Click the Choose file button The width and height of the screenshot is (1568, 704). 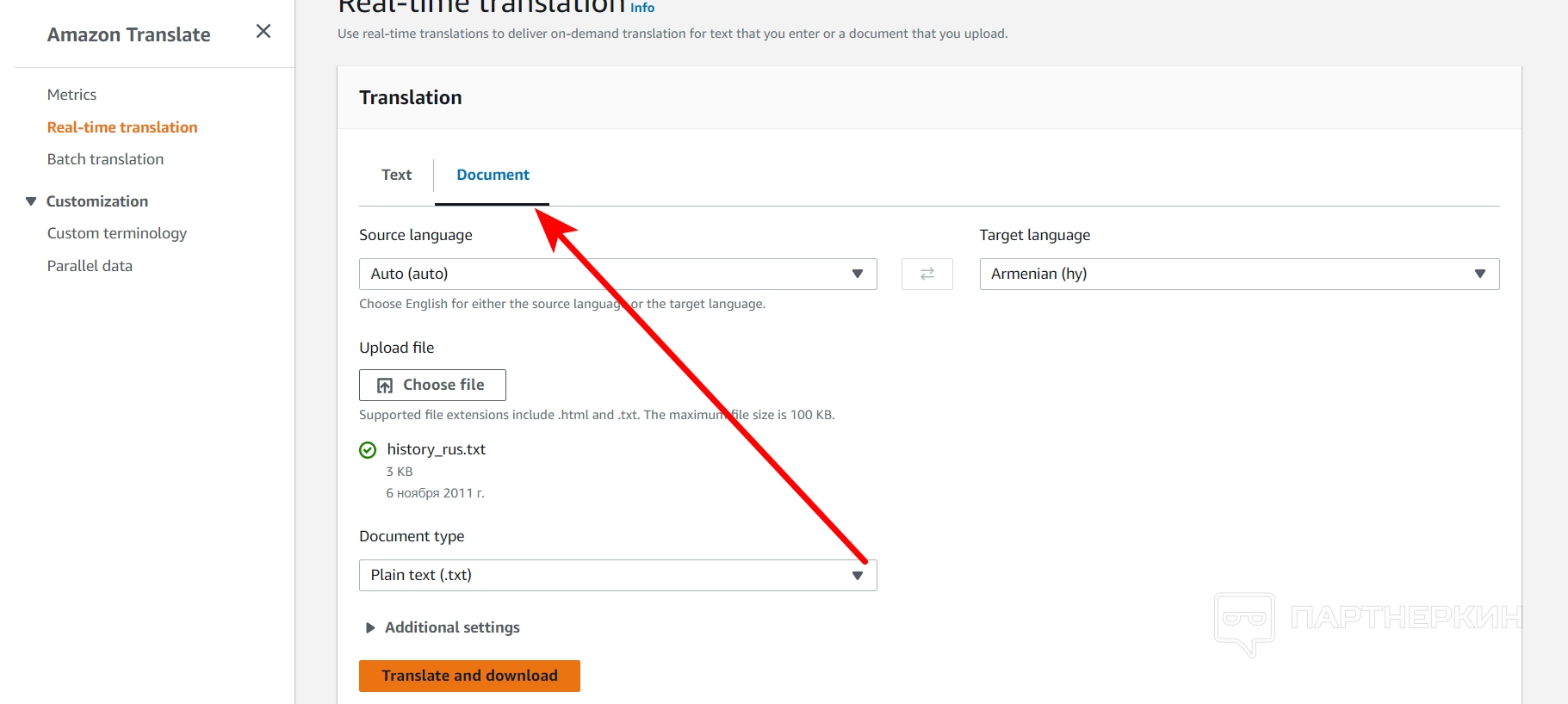tap(432, 385)
